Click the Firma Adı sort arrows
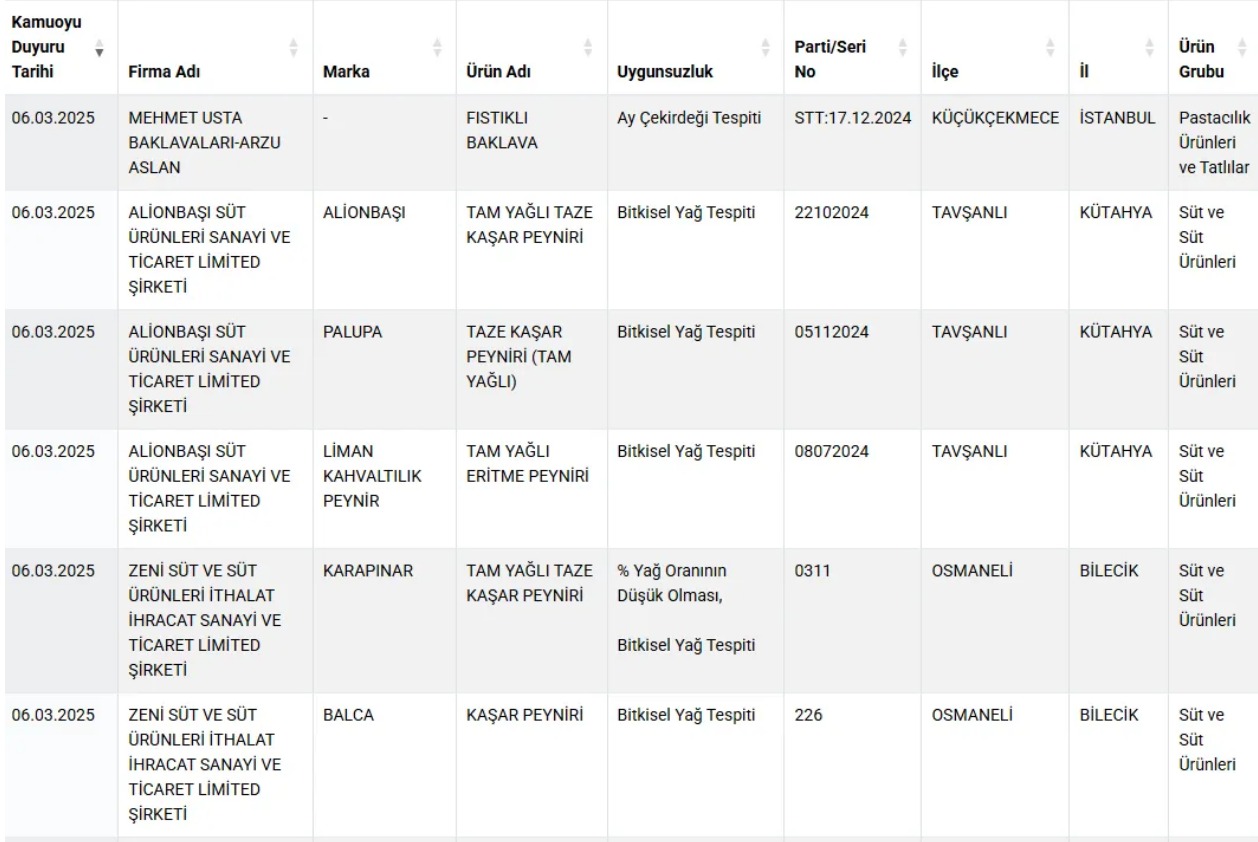Viewport: 1258px width, 842px height. tap(293, 47)
